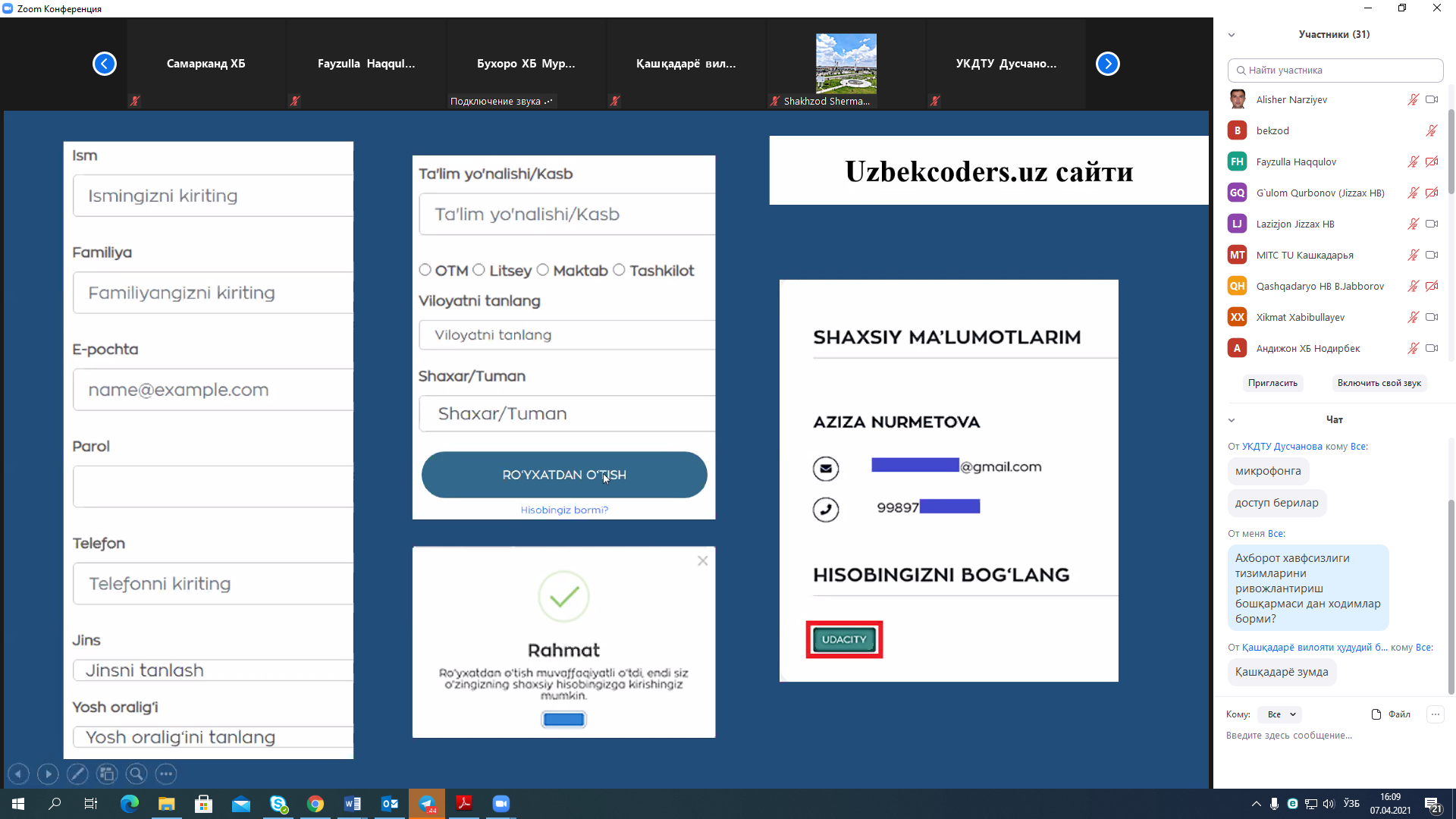Show hidden system tray icons
The width and height of the screenshot is (1456, 819).
point(1256,804)
